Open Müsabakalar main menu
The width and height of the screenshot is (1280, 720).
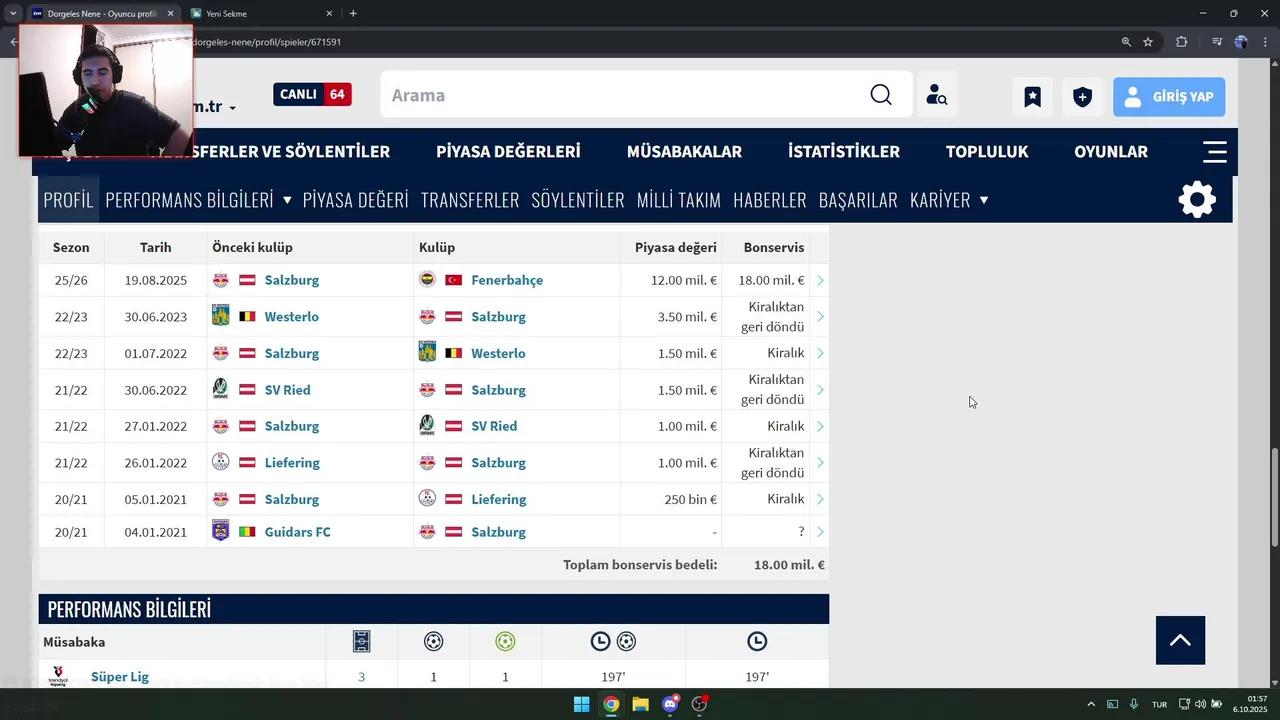tap(684, 152)
